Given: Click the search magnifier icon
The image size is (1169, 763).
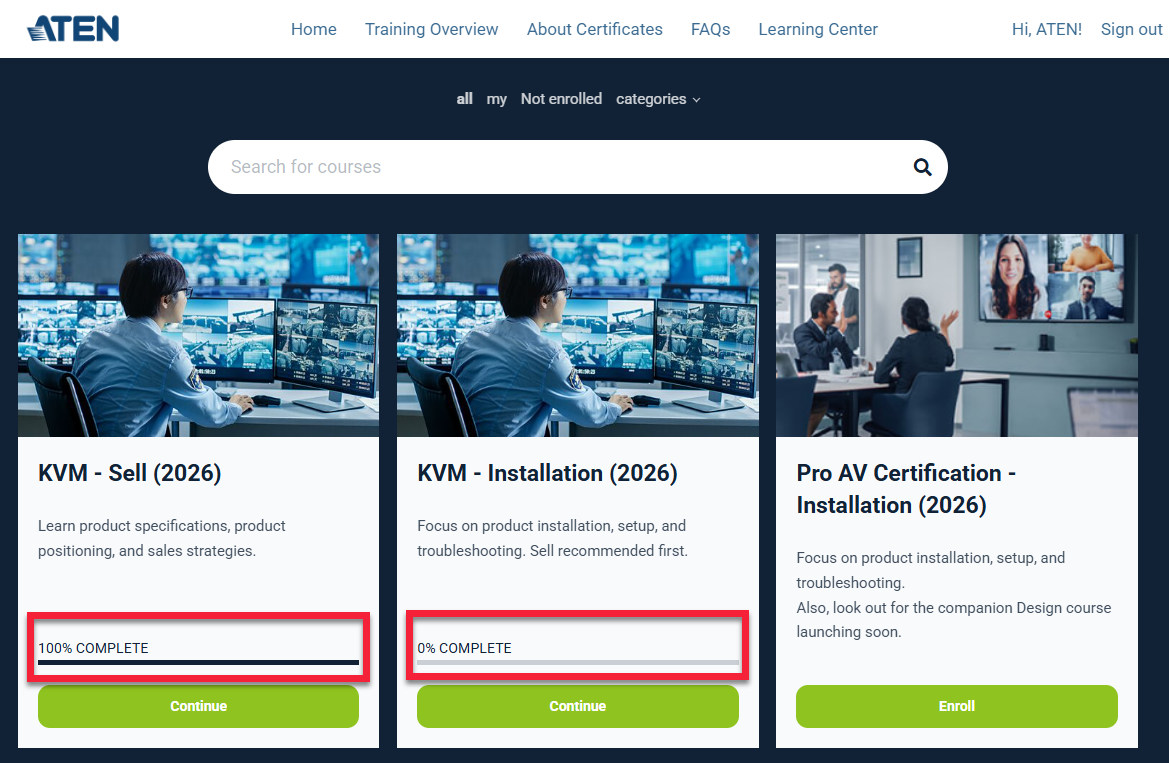Looking at the screenshot, I should [922, 167].
